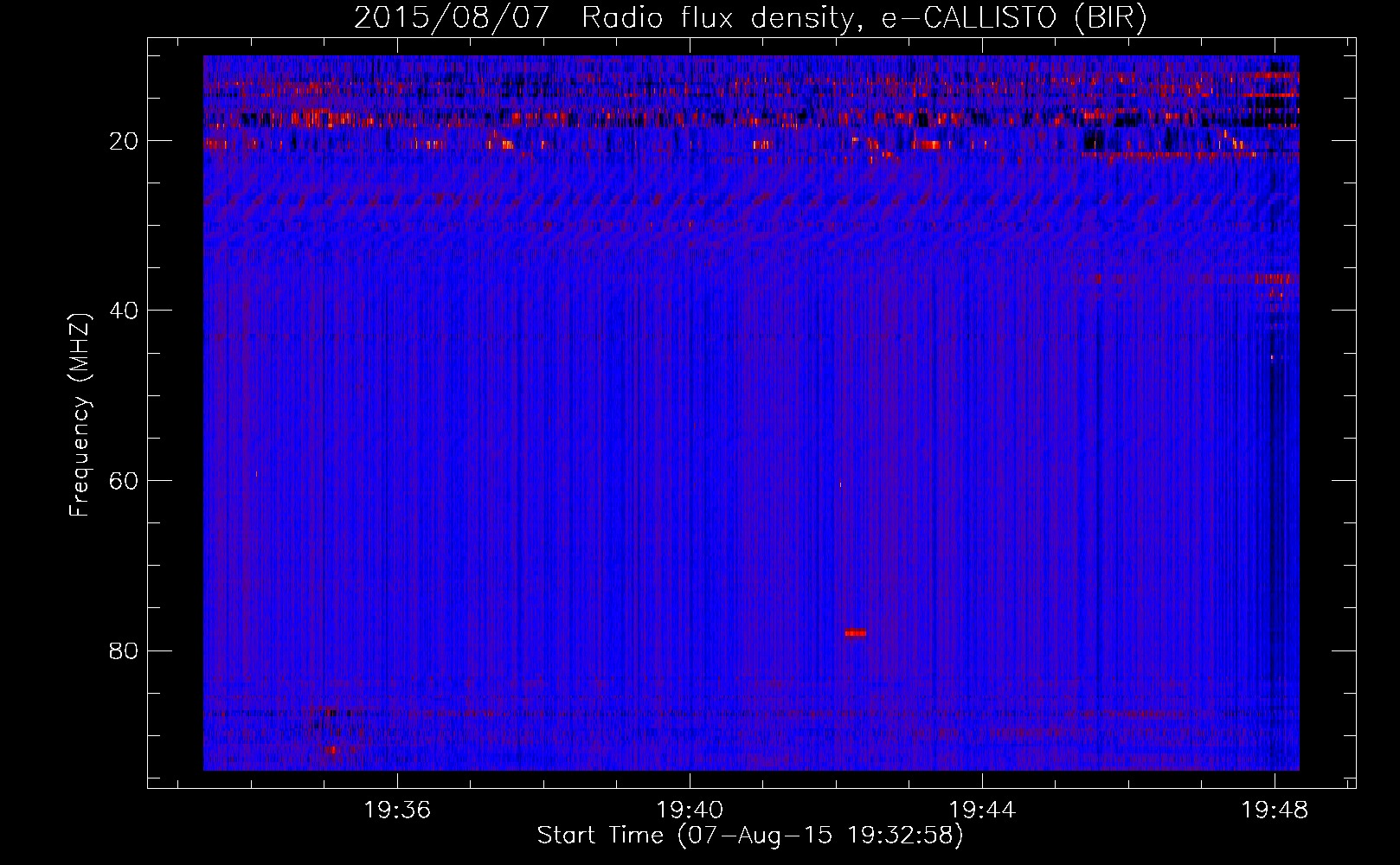Select the 19:40 time tick label
Screen dimensions: 1400x865
point(690,811)
